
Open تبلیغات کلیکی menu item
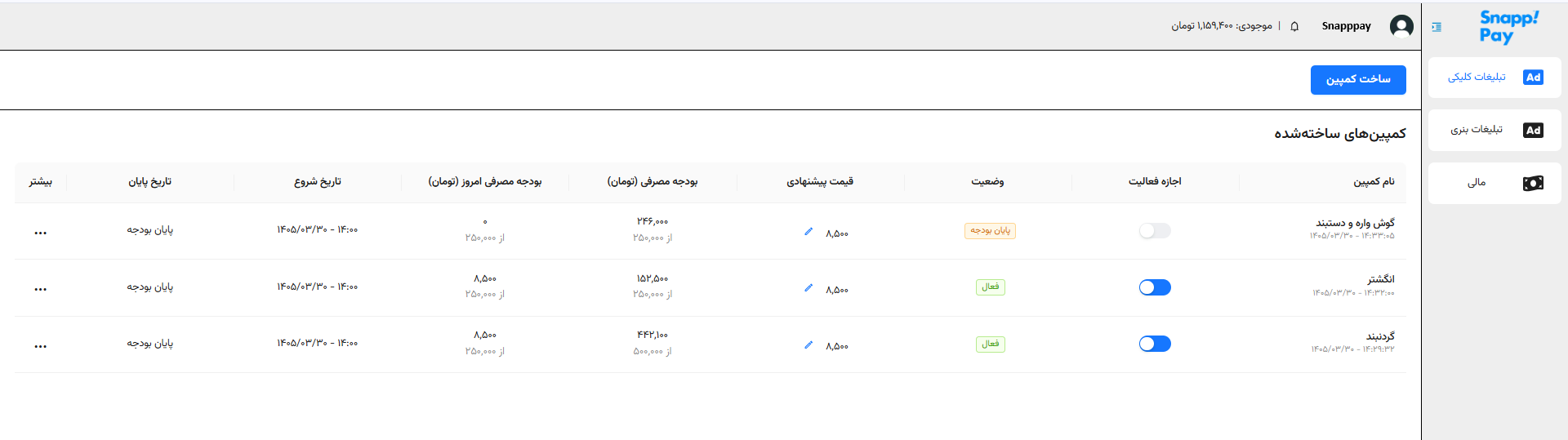tap(1494, 78)
